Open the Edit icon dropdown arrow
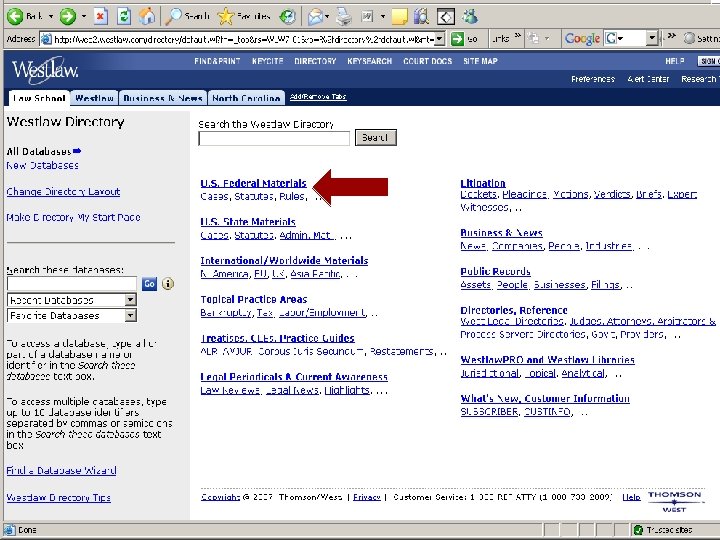 383,17
